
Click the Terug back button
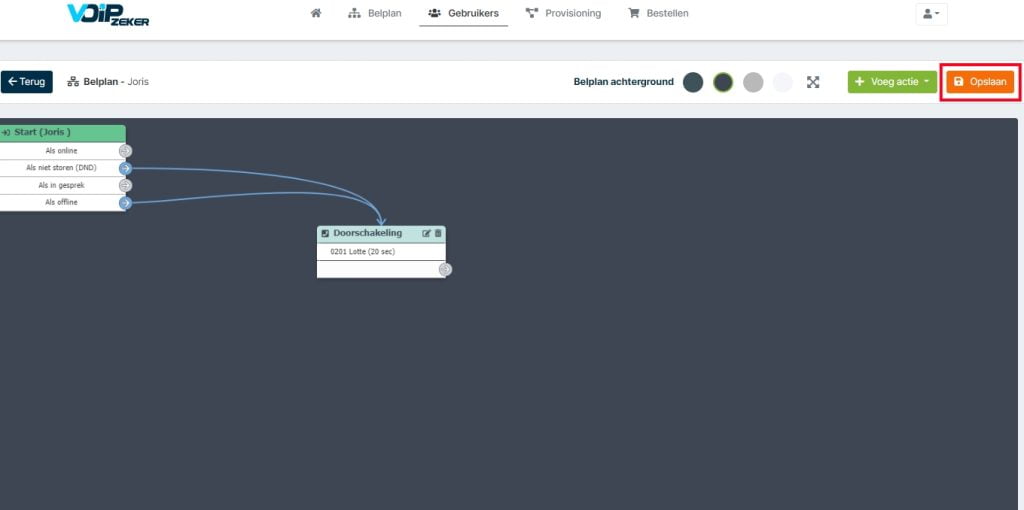pos(27,82)
